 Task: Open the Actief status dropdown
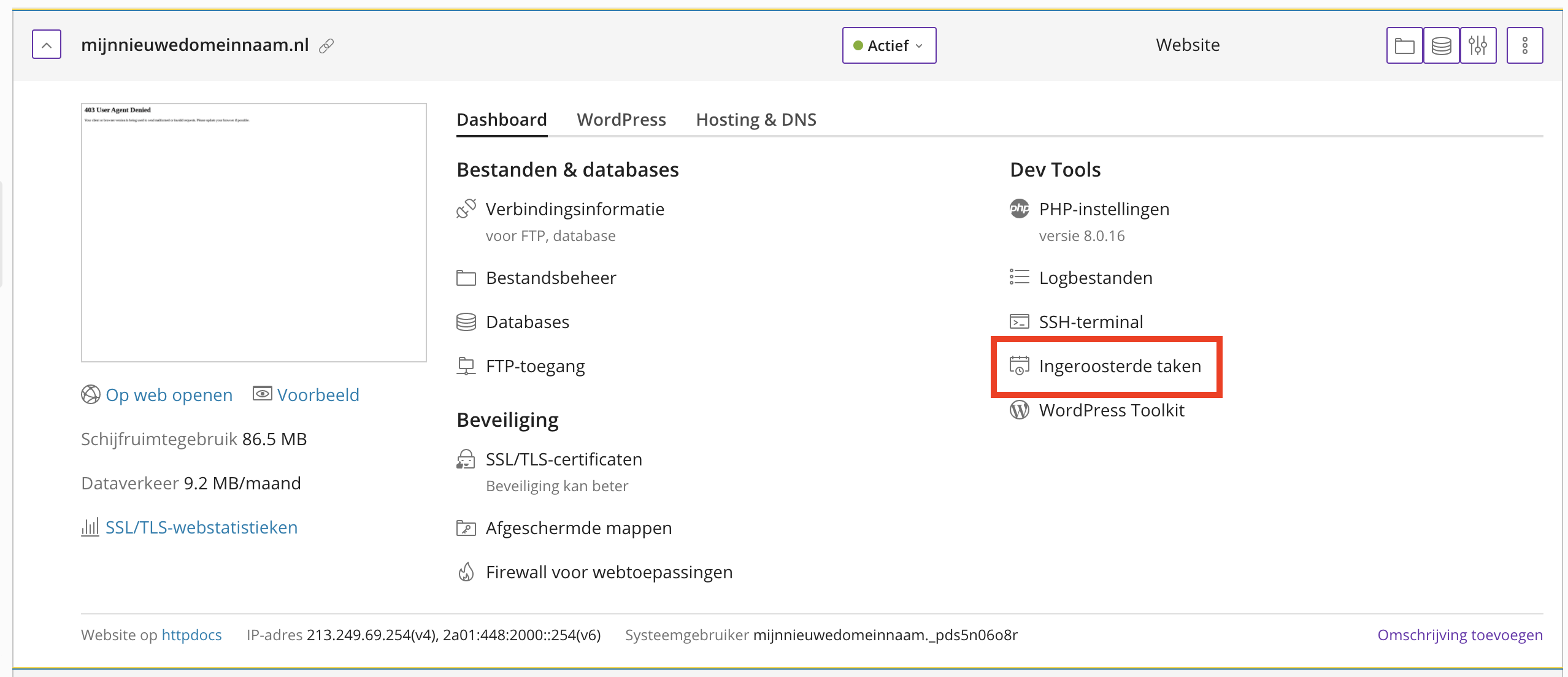[x=888, y=45]
